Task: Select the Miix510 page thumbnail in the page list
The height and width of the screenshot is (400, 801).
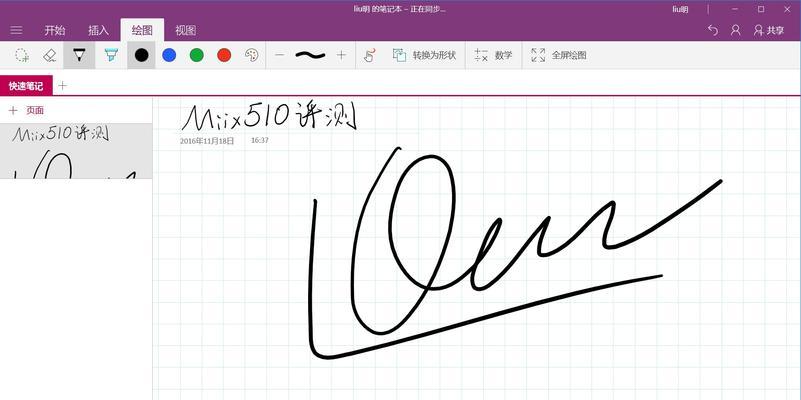Action: click(76, 151)
